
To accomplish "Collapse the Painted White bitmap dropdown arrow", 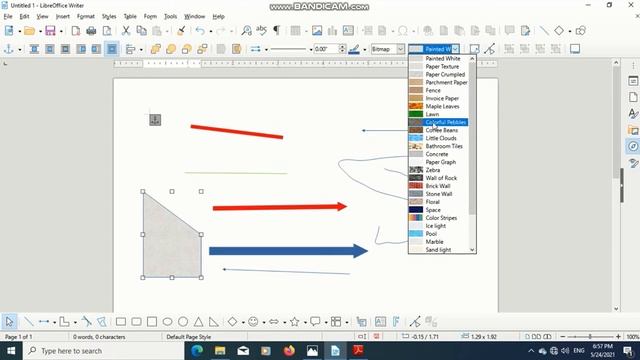I will coord(456,49).
